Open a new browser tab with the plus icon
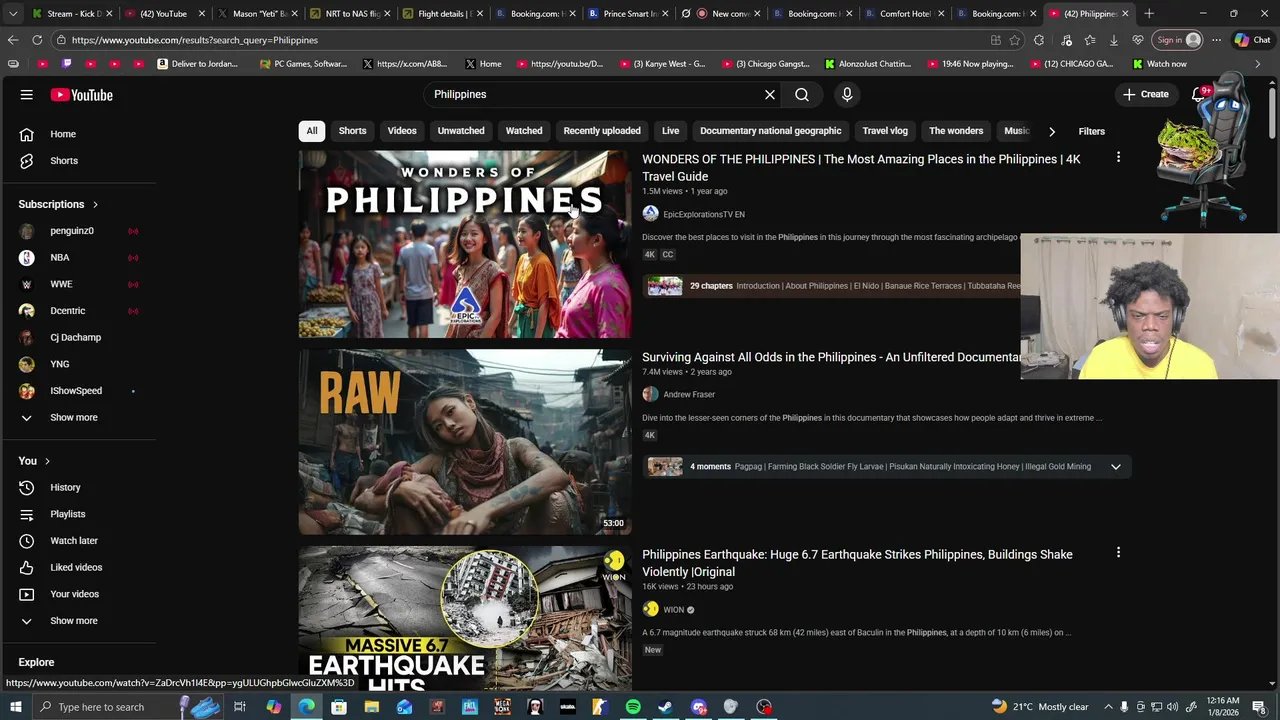Image resolution: width=1280 pixels, height=720 pixels. pos(1149,14)
